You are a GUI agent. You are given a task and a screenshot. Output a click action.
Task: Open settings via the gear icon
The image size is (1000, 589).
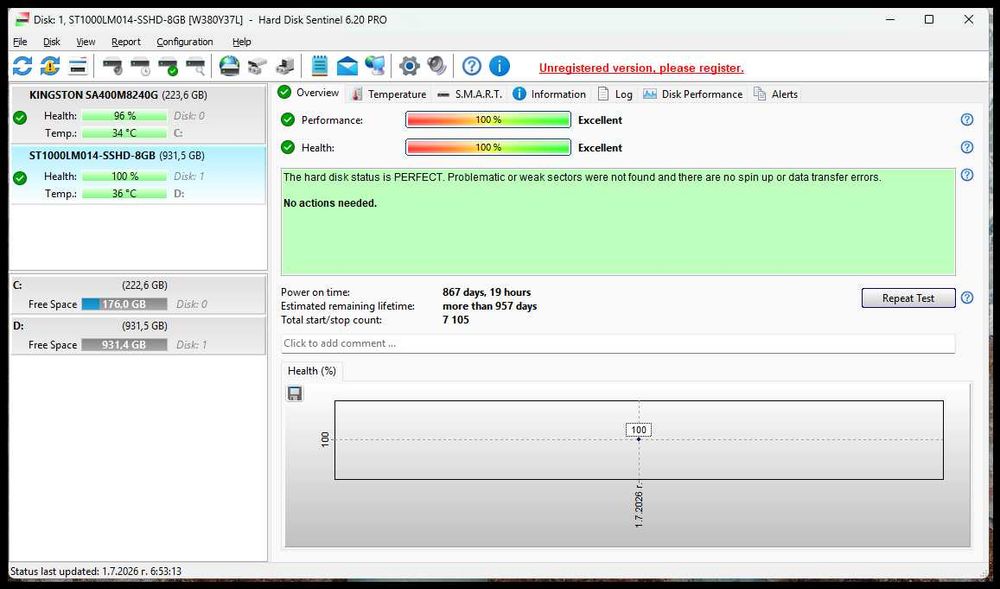coord(409,66)
